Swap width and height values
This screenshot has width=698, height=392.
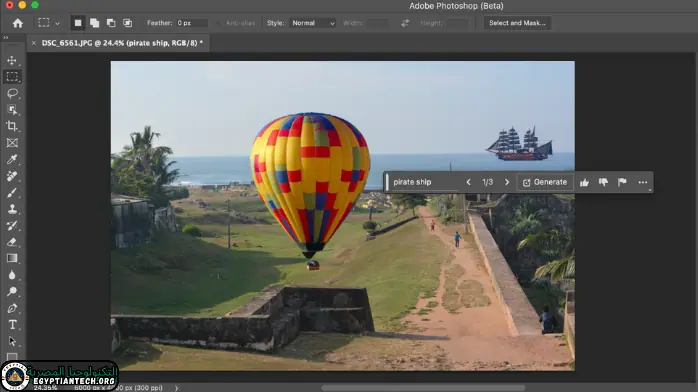point(405,23)
